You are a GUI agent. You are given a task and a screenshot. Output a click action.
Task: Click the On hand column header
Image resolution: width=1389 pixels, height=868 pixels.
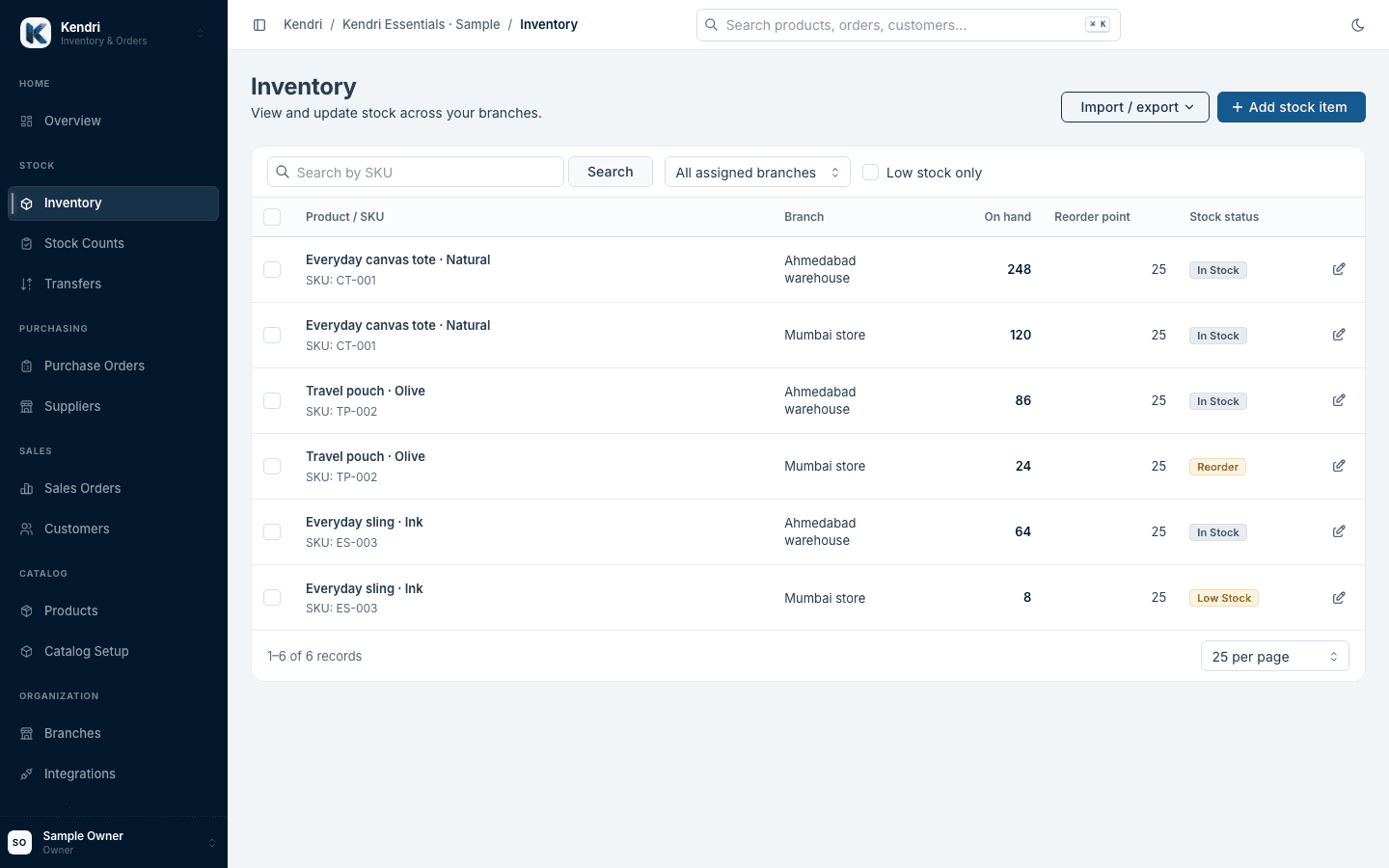[x=1008, y=217]
